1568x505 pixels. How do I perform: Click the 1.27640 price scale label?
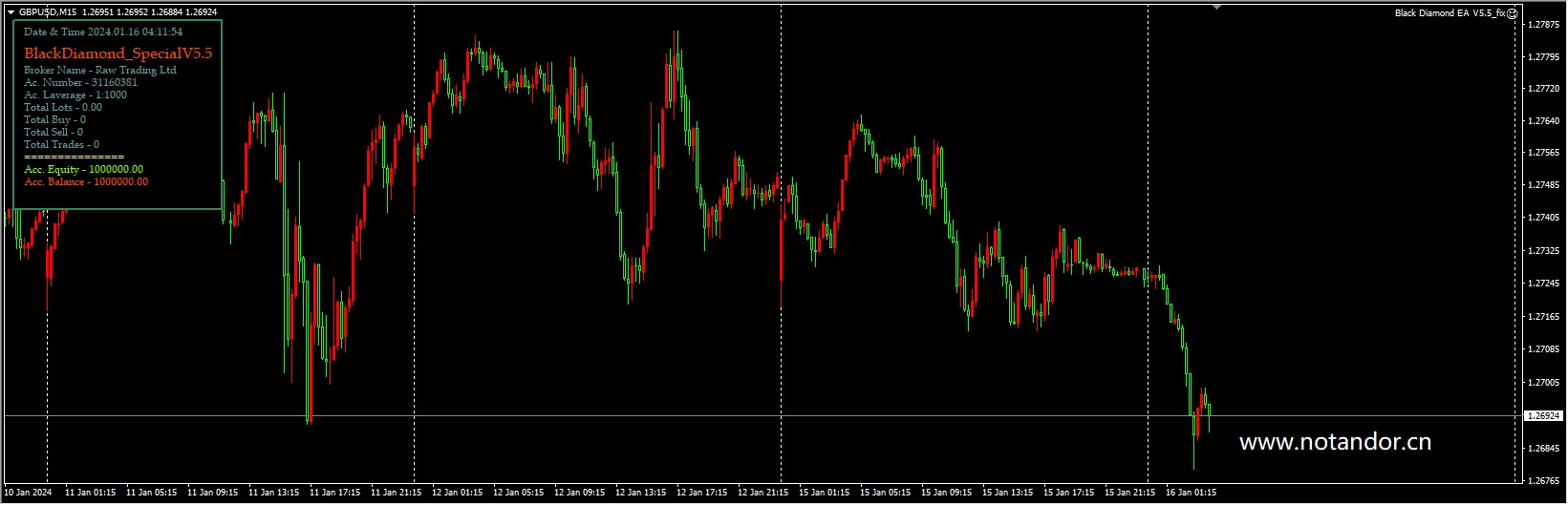1544,121
